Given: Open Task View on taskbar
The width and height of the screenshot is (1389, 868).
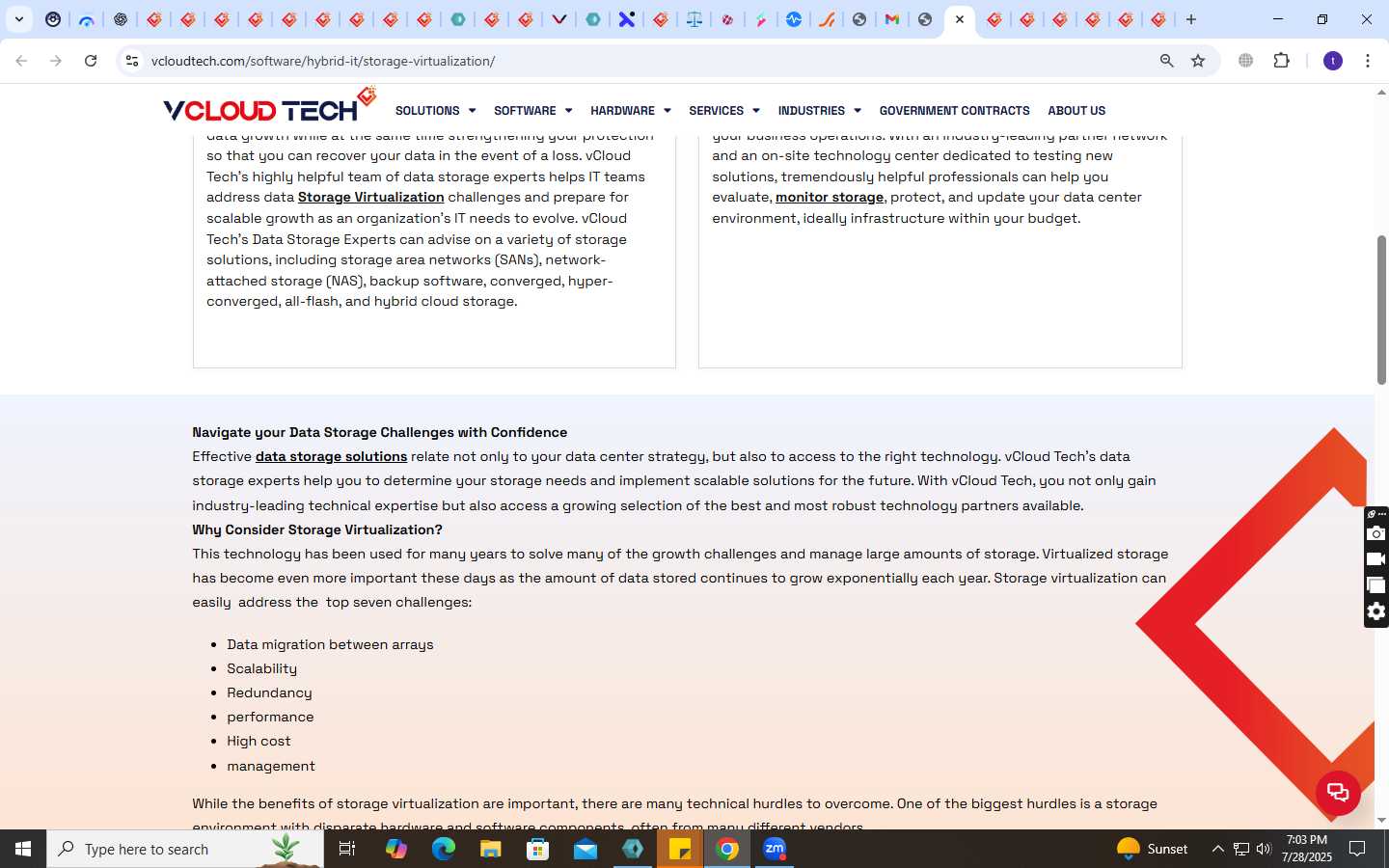Looking at the screenshot, I should (x=347, y=849).
